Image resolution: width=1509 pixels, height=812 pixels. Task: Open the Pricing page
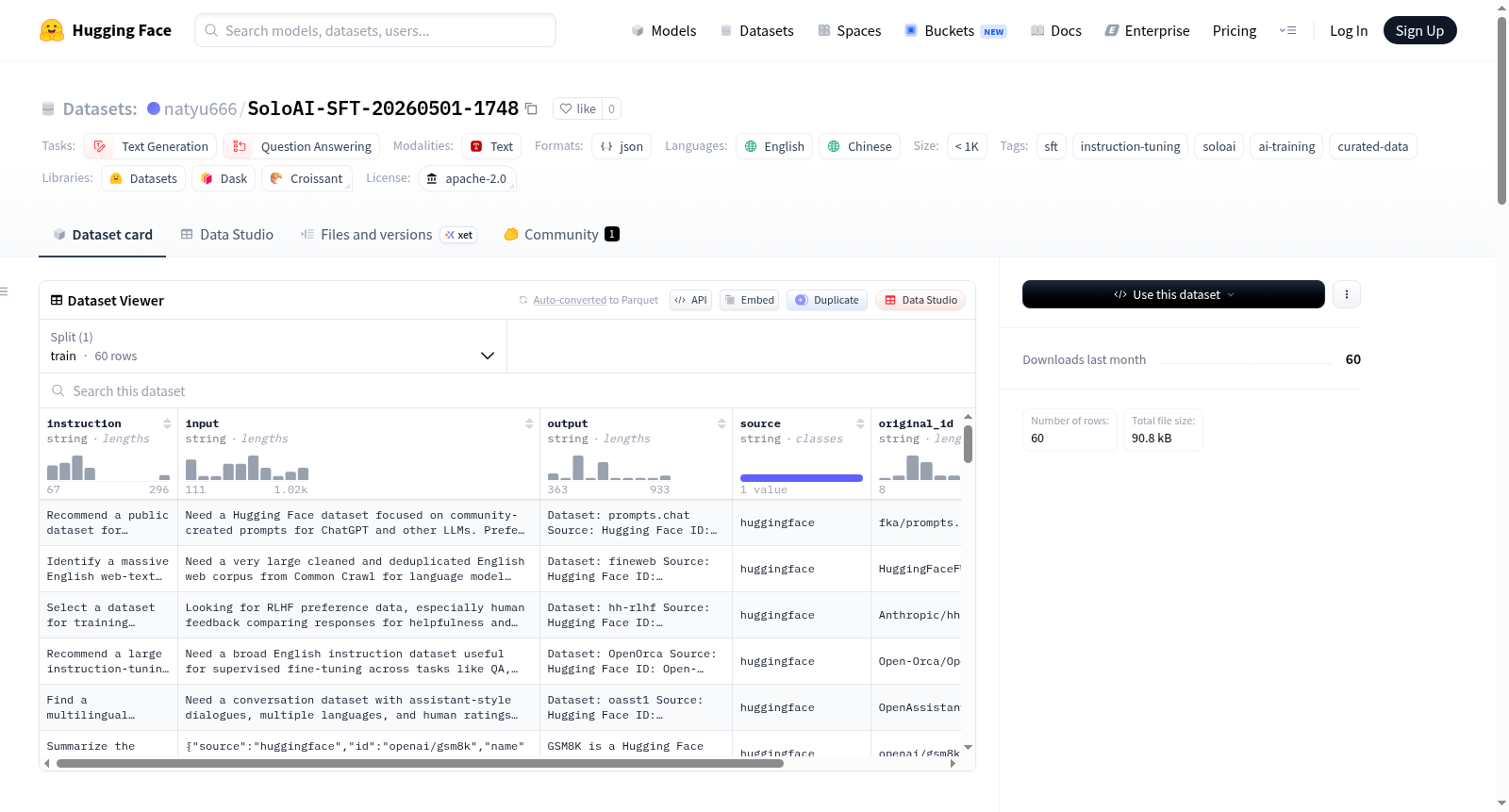[x=1235, y=30]
